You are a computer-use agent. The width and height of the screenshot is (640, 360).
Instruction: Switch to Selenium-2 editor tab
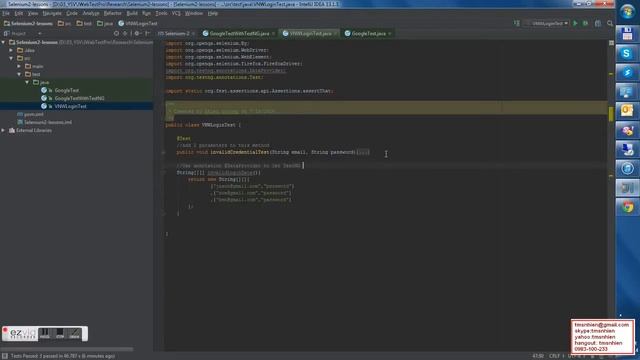(177, 33)
